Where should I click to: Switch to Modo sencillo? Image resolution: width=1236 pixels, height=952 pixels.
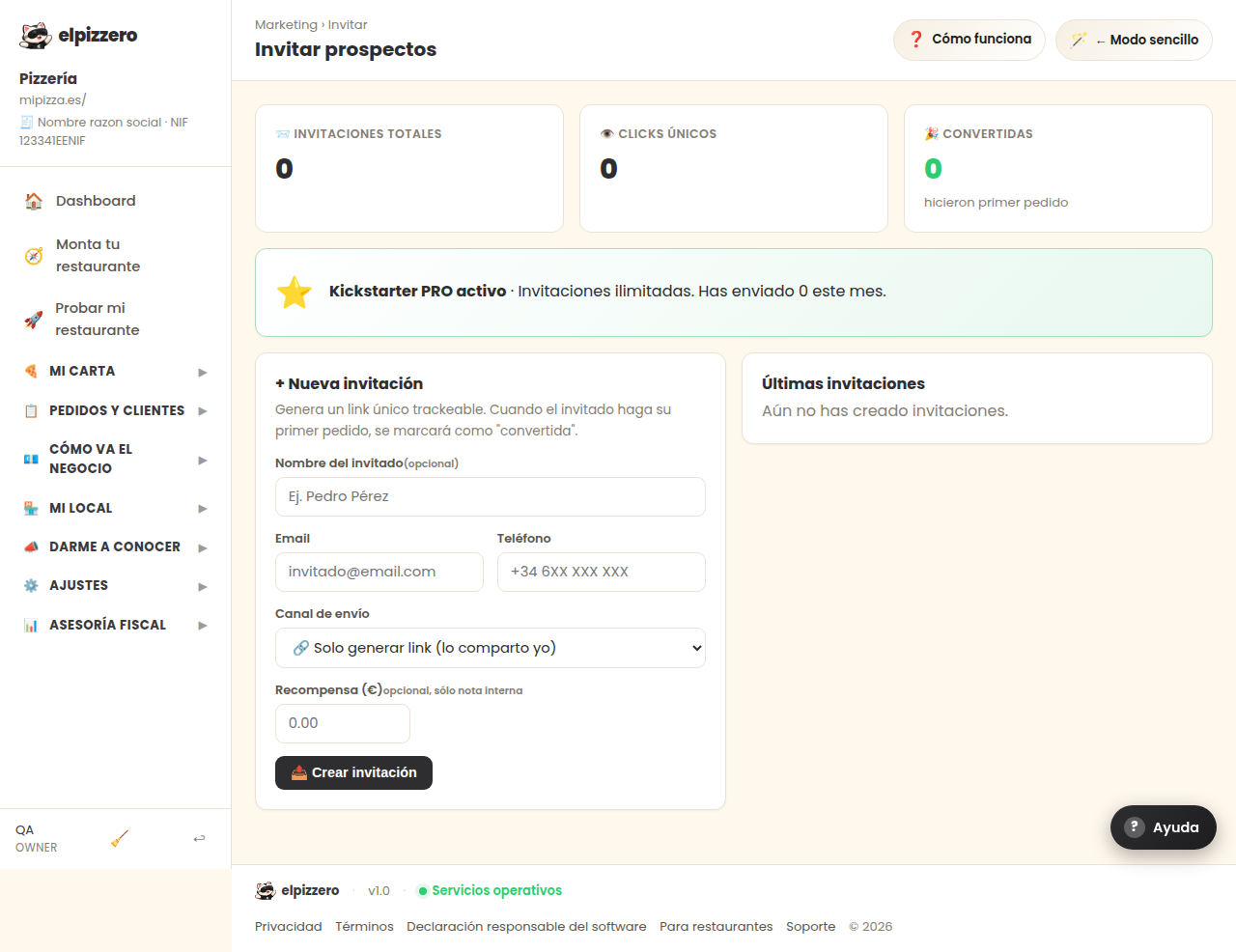1134,40
